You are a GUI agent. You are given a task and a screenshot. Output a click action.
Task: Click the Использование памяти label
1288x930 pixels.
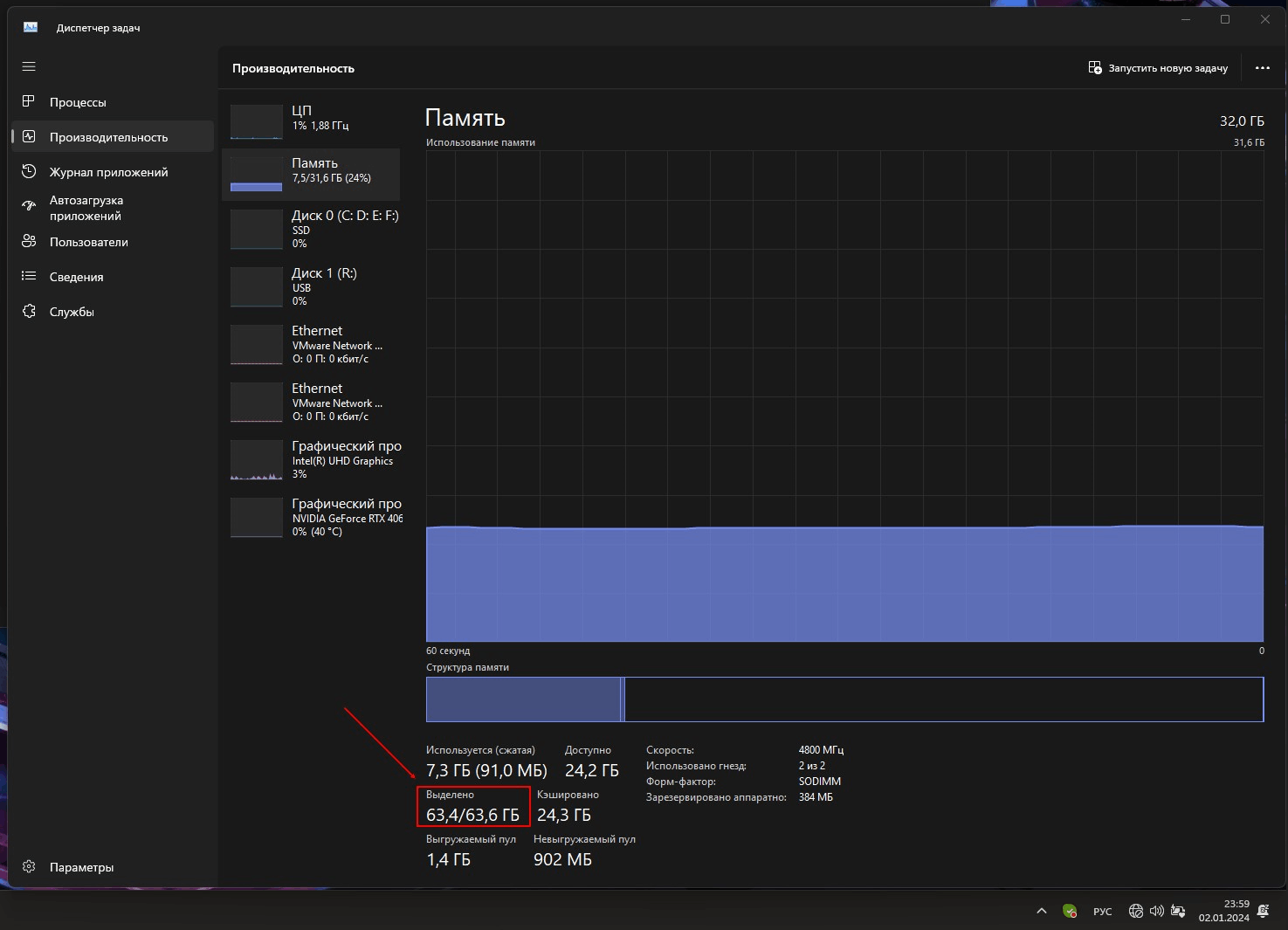click(x=480, y=142)
